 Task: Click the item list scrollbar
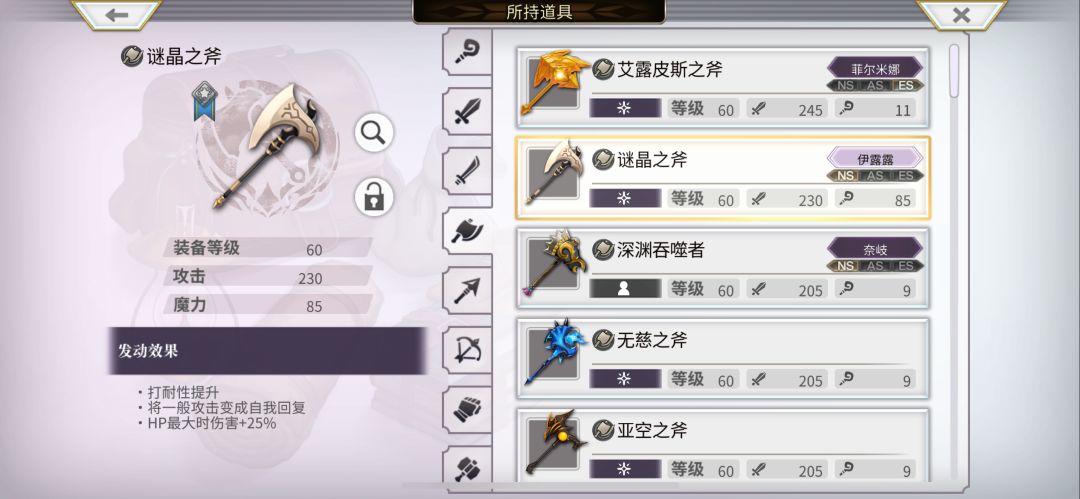click(x=954, y=71)
